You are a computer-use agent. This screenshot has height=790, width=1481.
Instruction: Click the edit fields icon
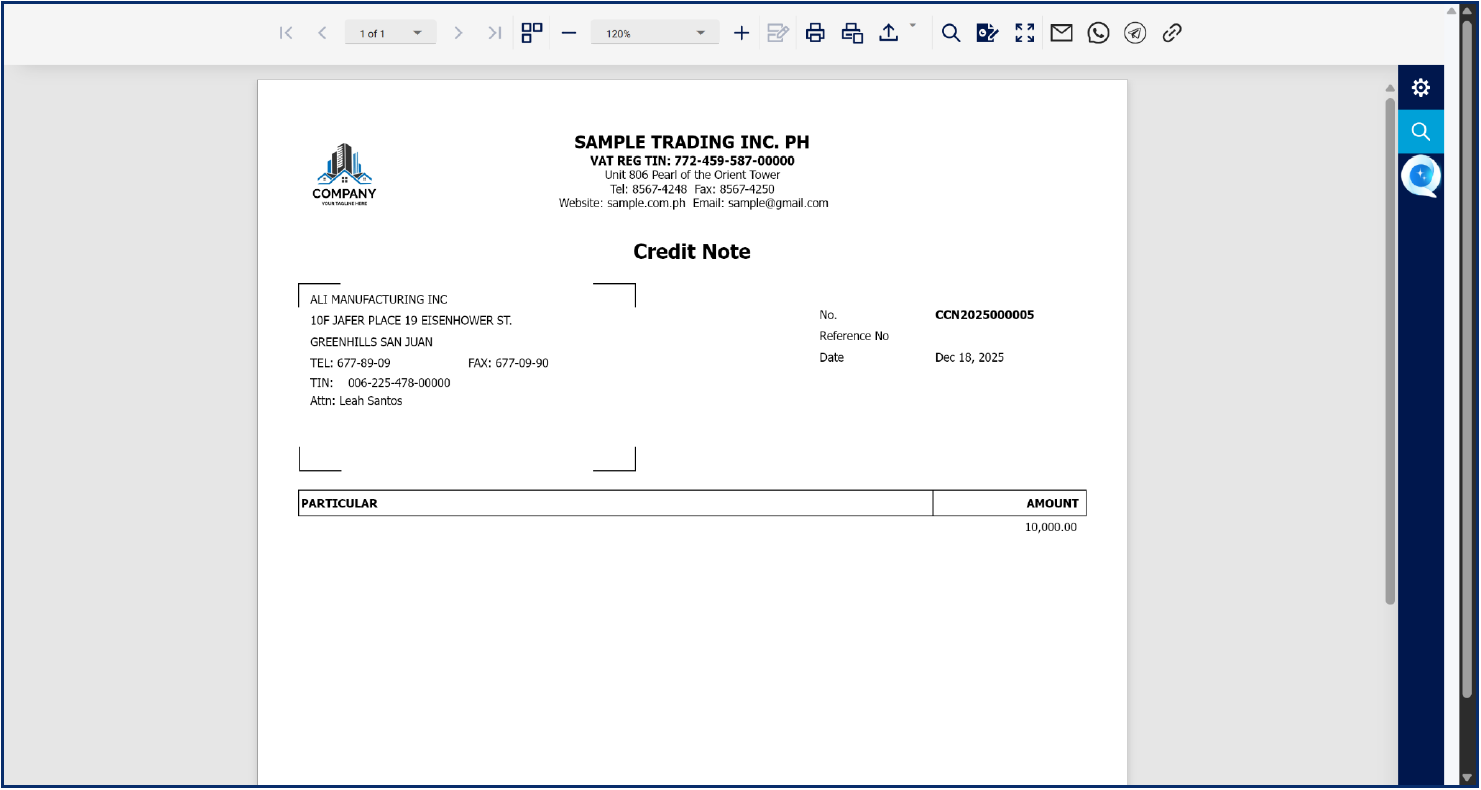778,33
